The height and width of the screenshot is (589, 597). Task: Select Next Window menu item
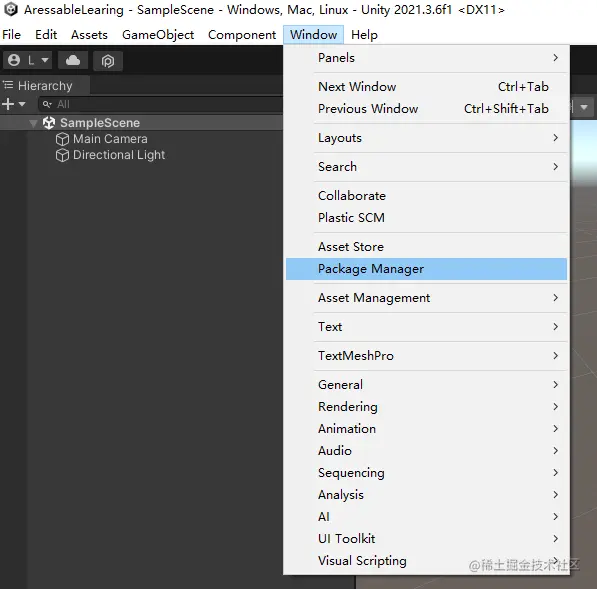click(426, 87)
